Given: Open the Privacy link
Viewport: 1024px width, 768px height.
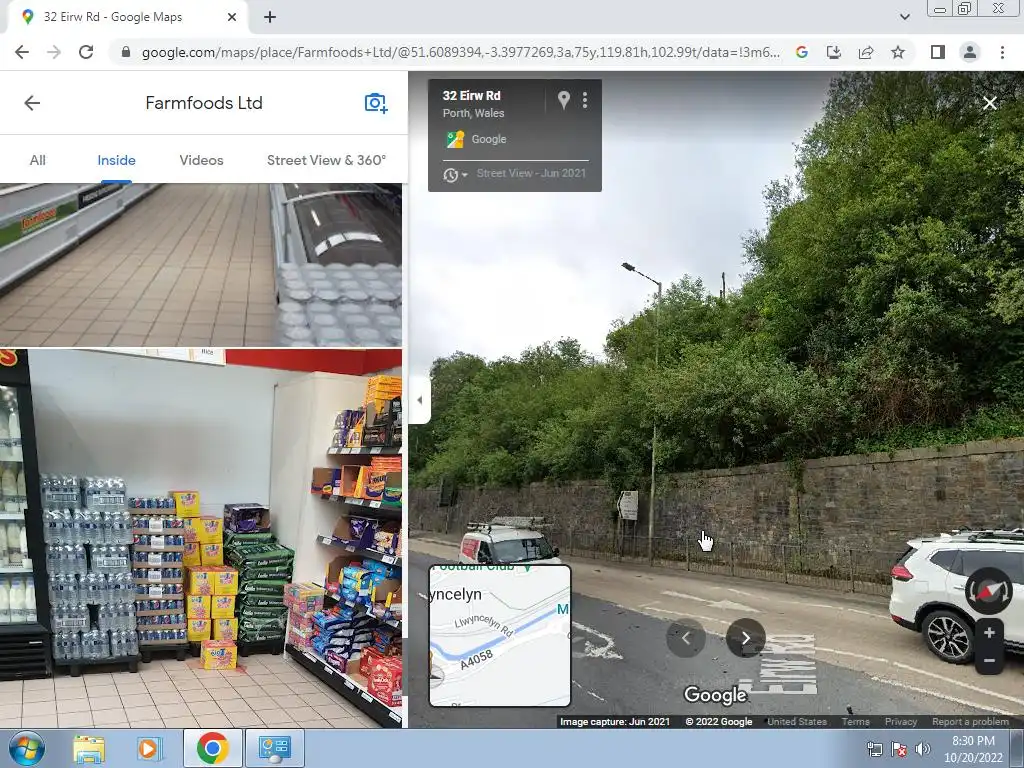Looking at the screenshot, I should (901, 722).
